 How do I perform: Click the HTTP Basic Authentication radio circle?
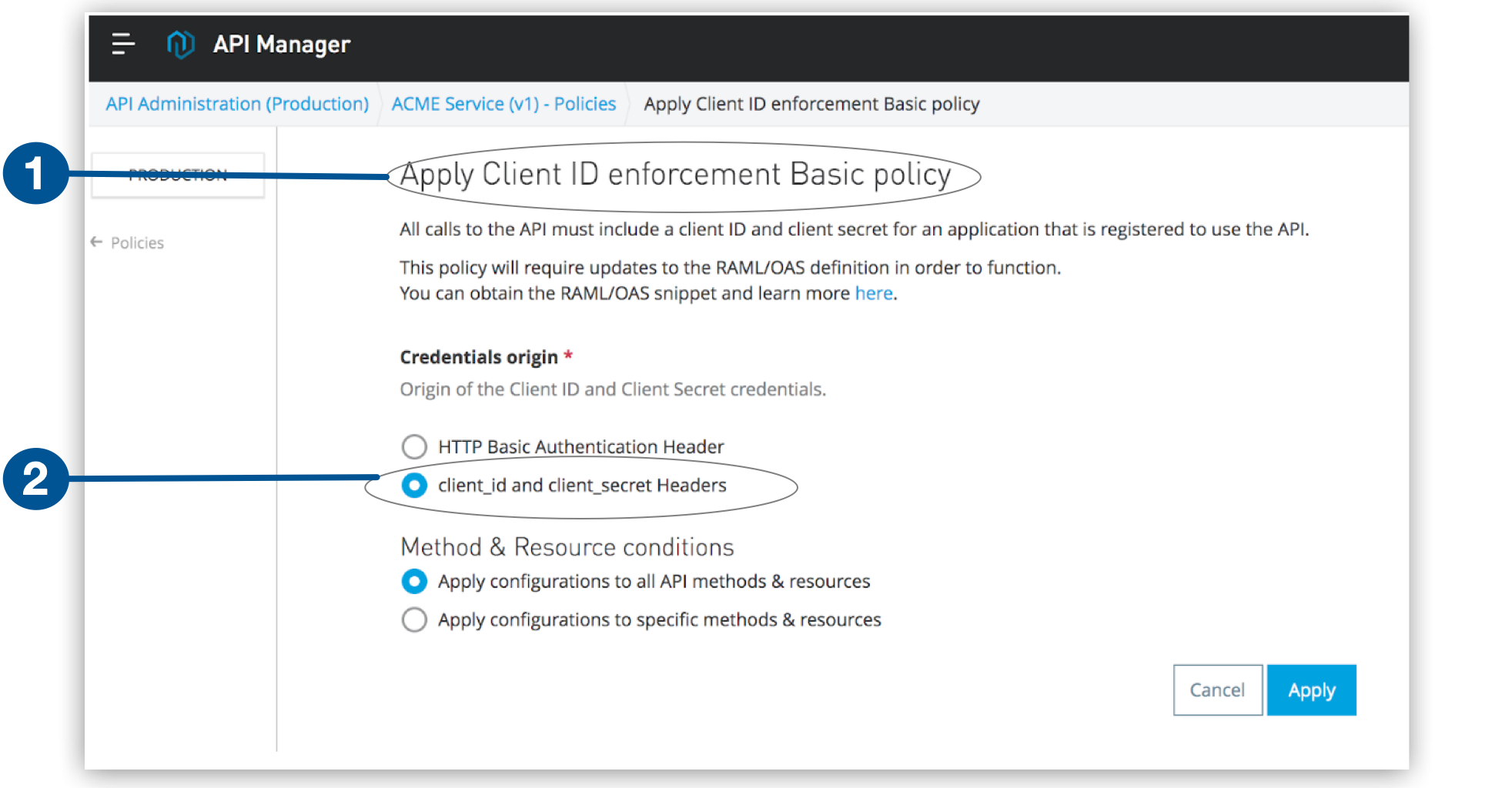click(x=414, y=446)
